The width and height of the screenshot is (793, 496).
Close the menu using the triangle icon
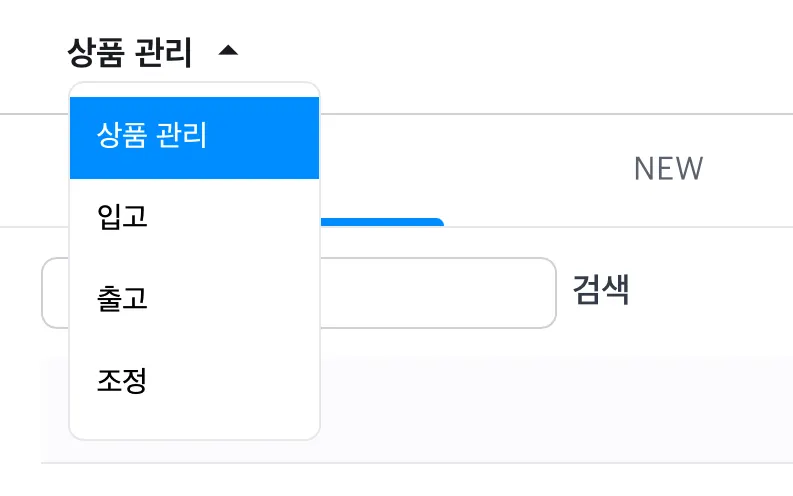pyautogui.click(x=228, y=50)
